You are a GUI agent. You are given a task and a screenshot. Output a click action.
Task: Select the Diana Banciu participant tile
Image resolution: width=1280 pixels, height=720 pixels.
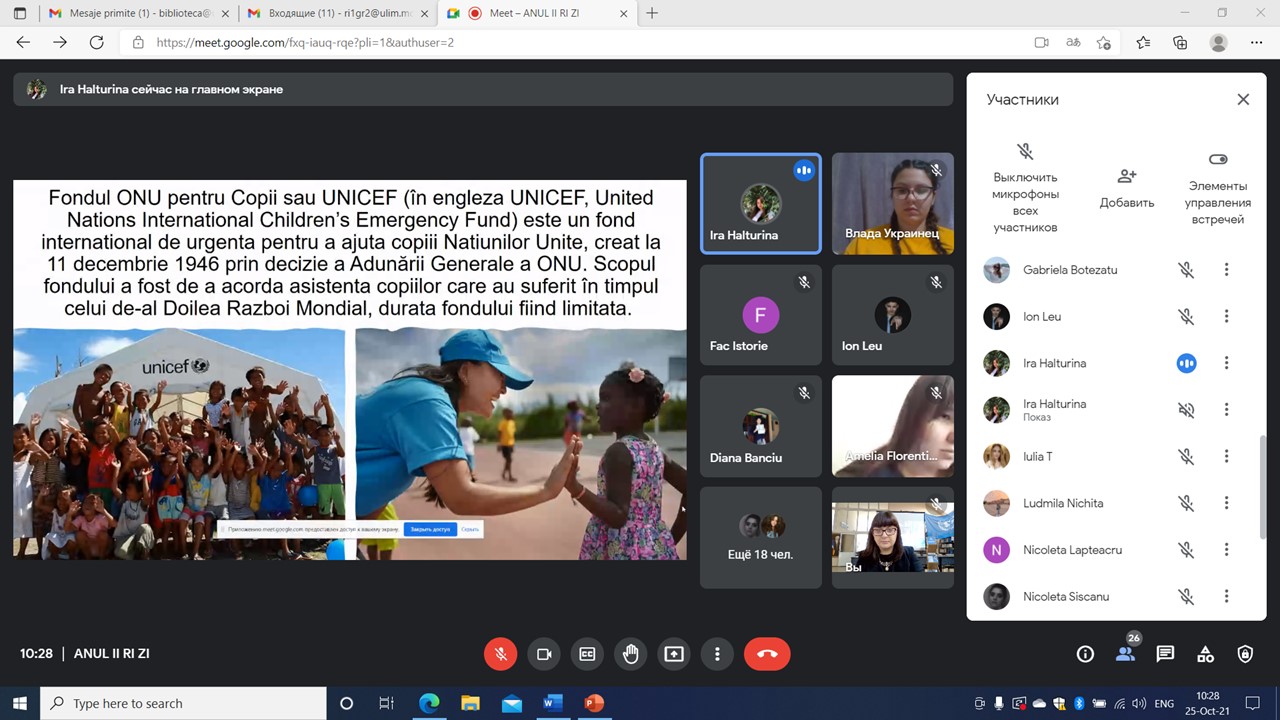761,426
